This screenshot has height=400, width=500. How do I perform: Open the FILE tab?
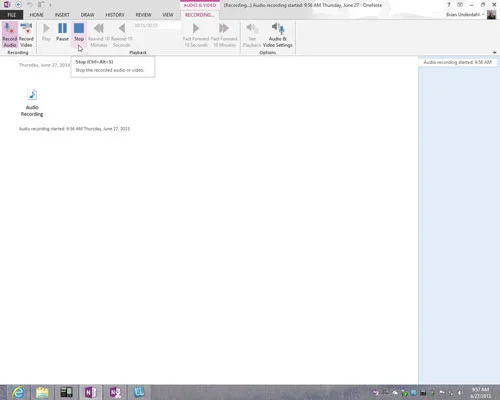pyautogui.click(x=12, y=15)
